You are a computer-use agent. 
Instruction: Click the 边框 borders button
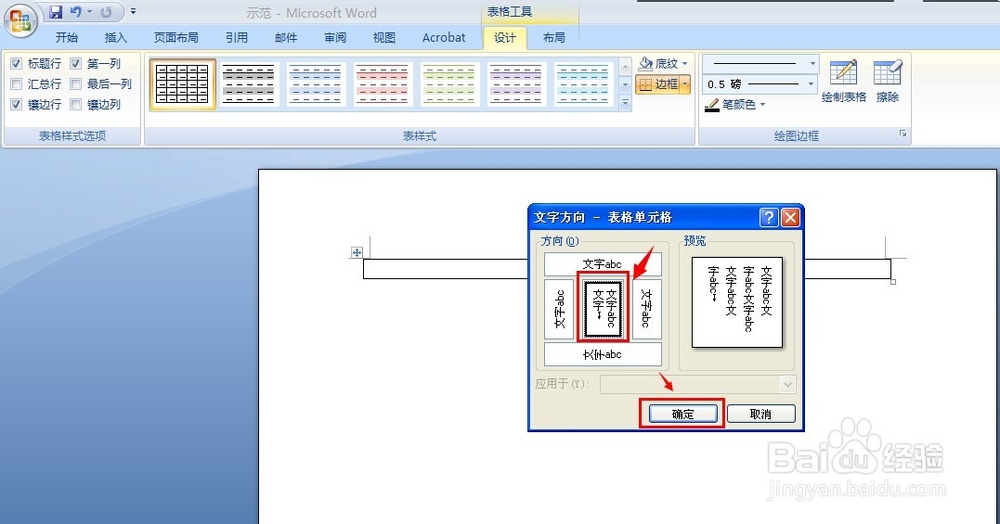coord(658,84)
